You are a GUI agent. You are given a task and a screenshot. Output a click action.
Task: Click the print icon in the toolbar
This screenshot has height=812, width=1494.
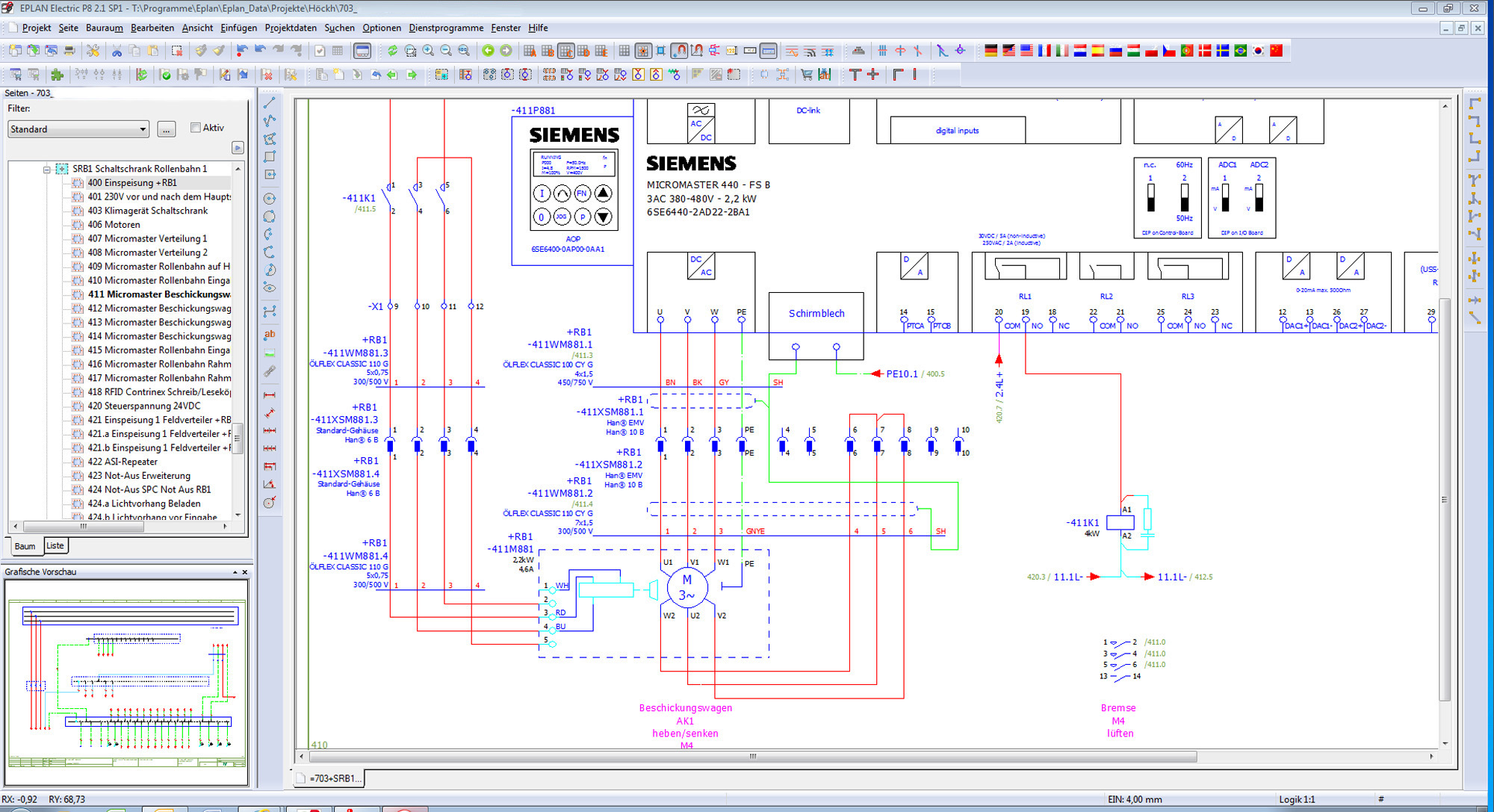pyautogui.click(x=69, y=51)
